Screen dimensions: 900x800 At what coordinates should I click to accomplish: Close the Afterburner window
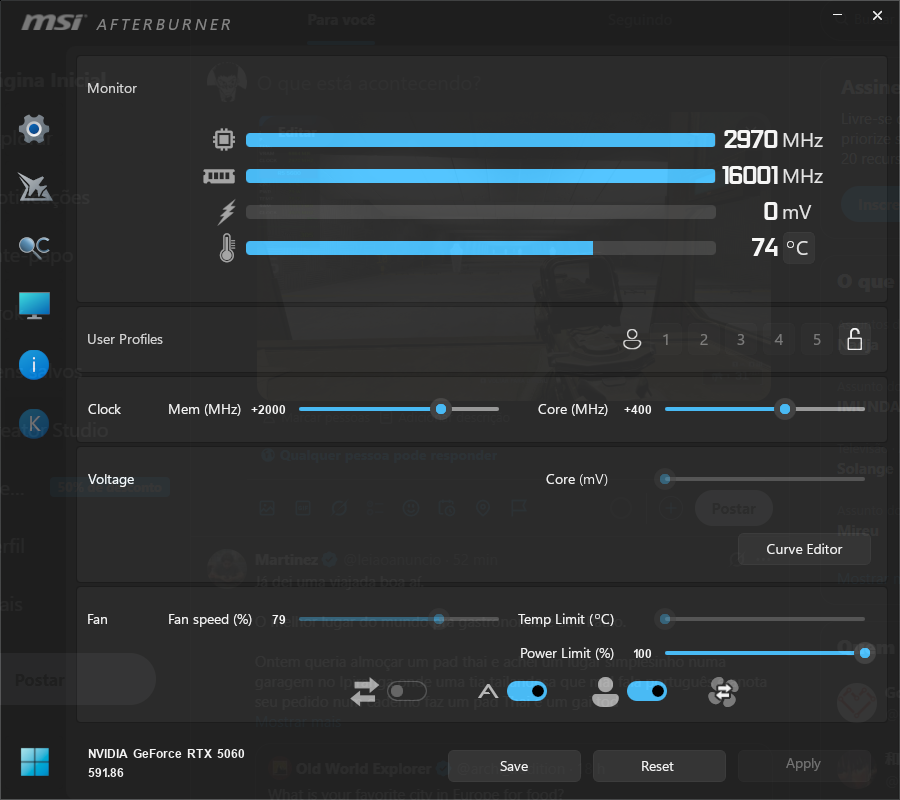point(877,15)
